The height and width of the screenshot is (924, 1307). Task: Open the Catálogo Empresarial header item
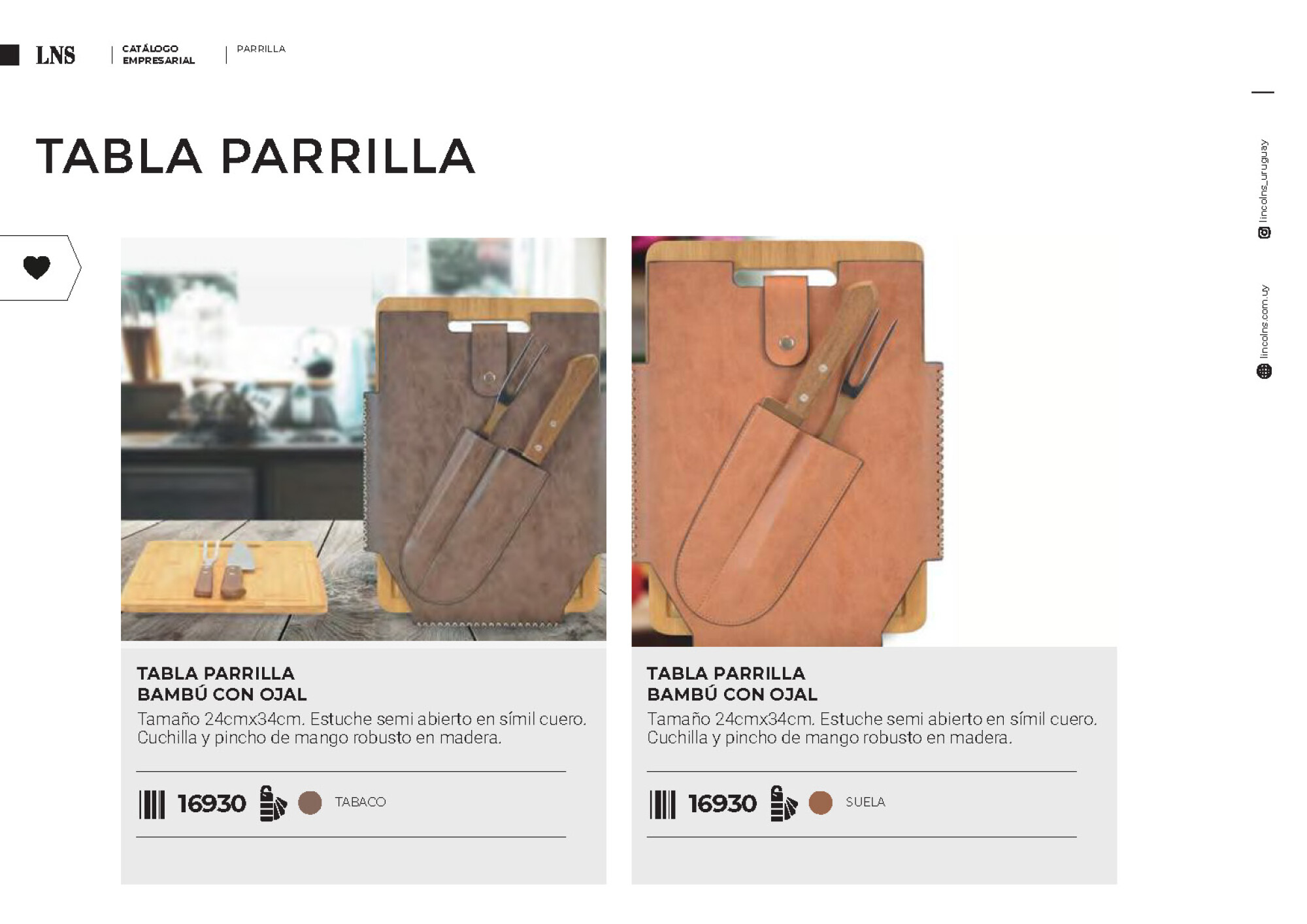click(158, 54)
